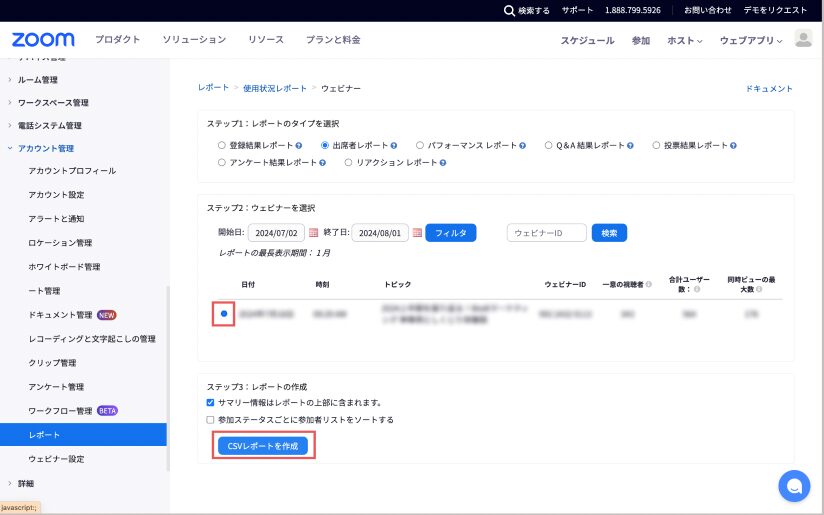This screenshot has width=824, height=515.
Task: Click CSVレポートを作成 button
Action: click(x=263, y=446)
